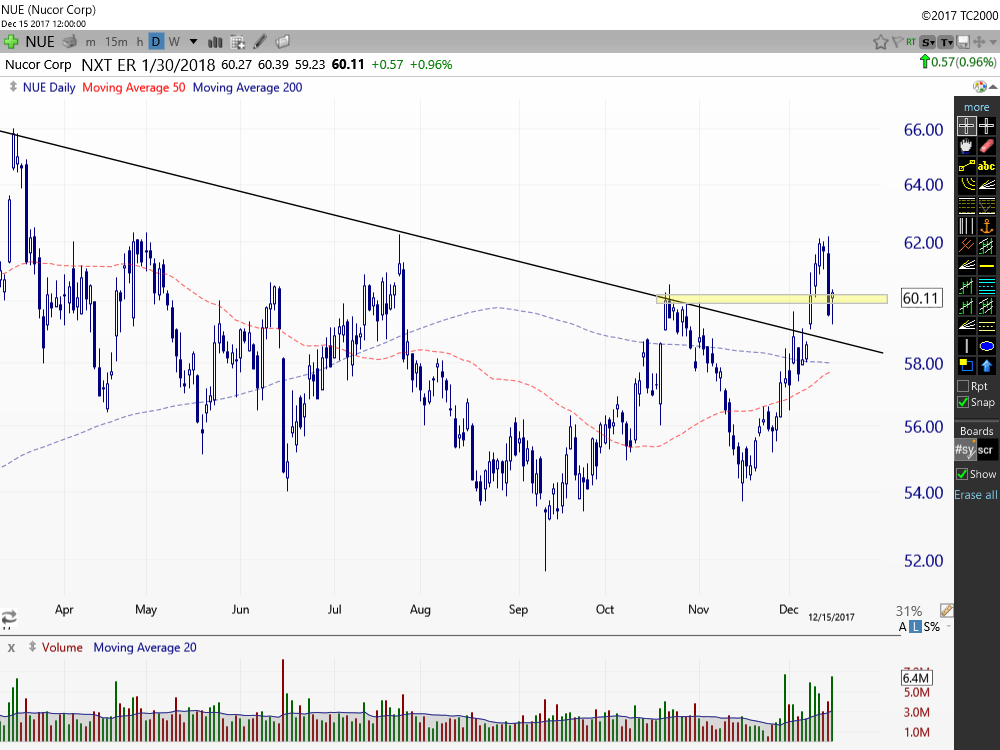This screenshot has width=1000, height=750.
Task: Switch to the 15m timeframe
Action: (116, 42)
